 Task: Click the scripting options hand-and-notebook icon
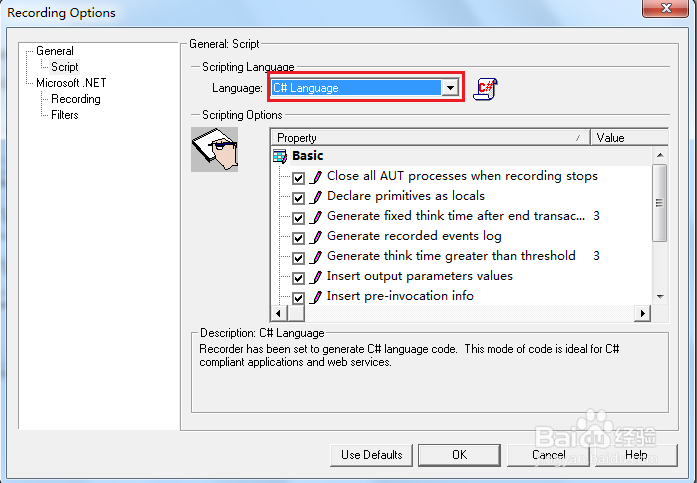(215, 148)
